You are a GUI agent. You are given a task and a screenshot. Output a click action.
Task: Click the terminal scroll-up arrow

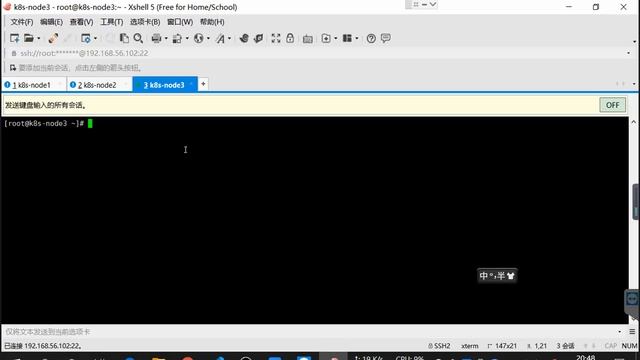point(634,122)
